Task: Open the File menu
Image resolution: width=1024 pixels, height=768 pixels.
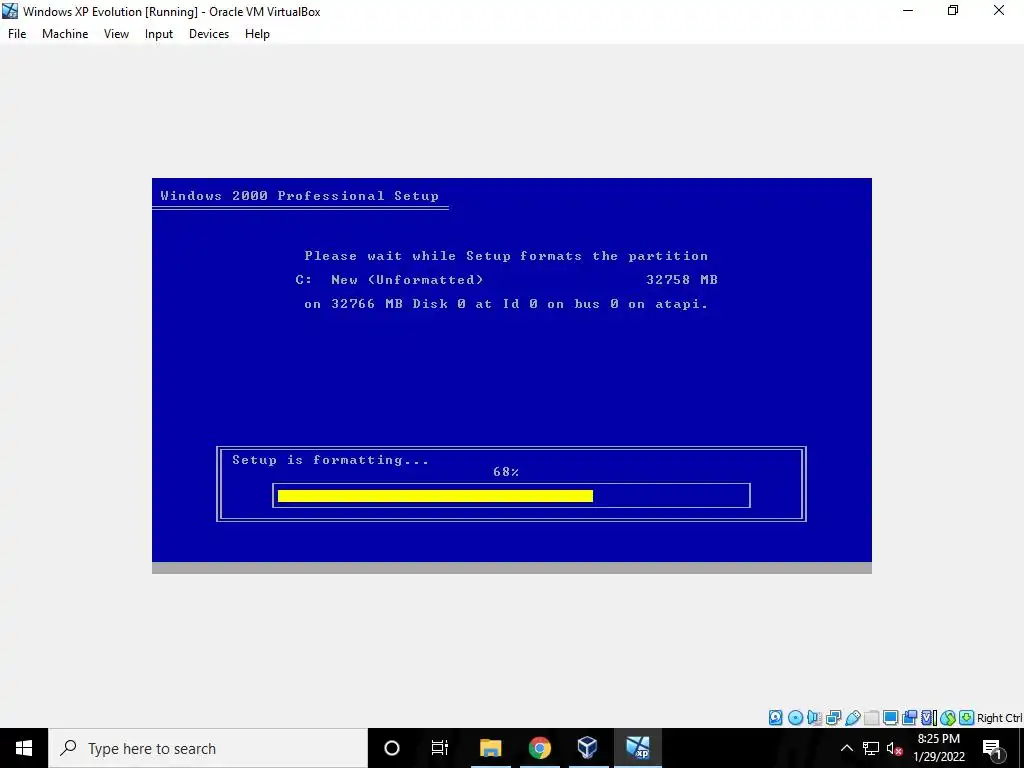Action: point(17,34)
